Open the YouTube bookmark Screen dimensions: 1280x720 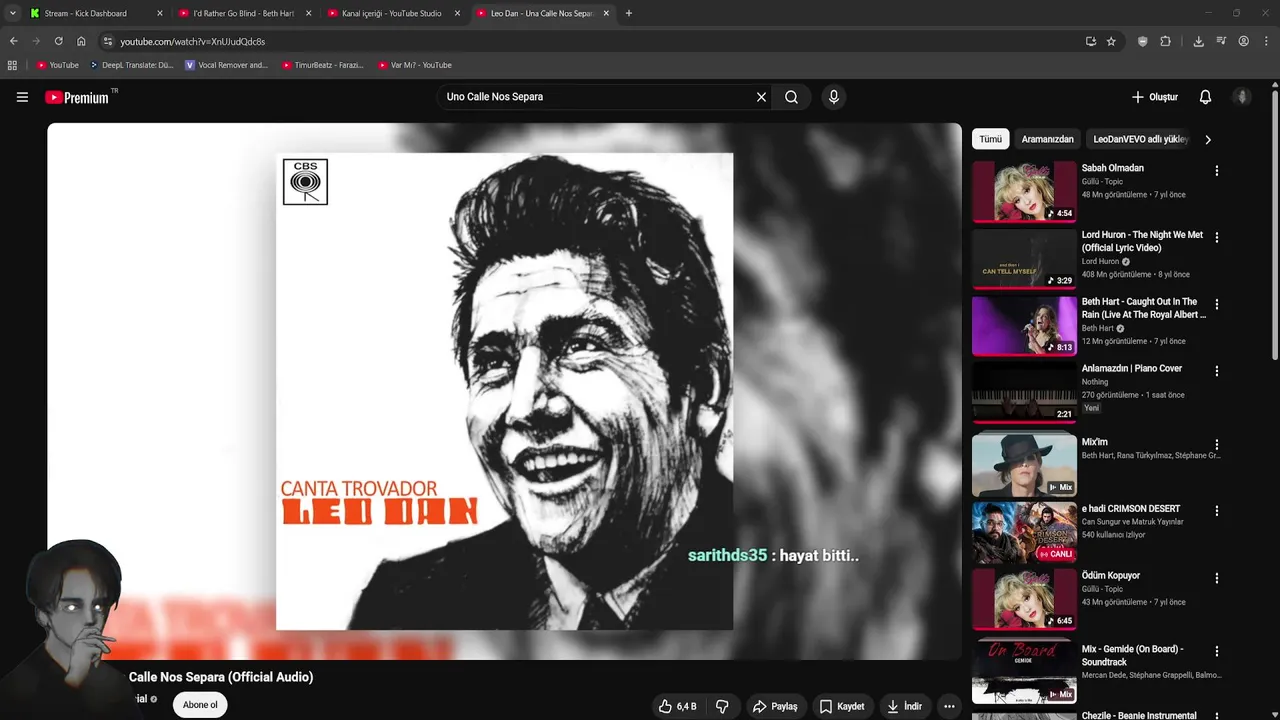click(58, 65)
